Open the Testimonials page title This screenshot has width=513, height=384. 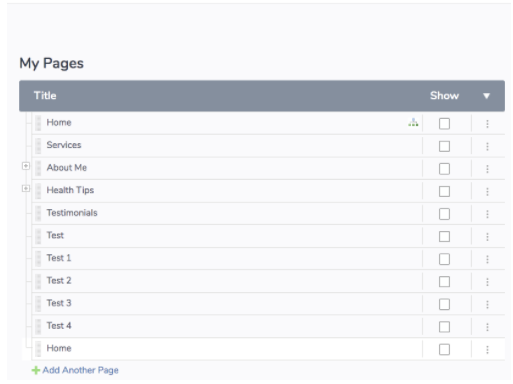72,213
